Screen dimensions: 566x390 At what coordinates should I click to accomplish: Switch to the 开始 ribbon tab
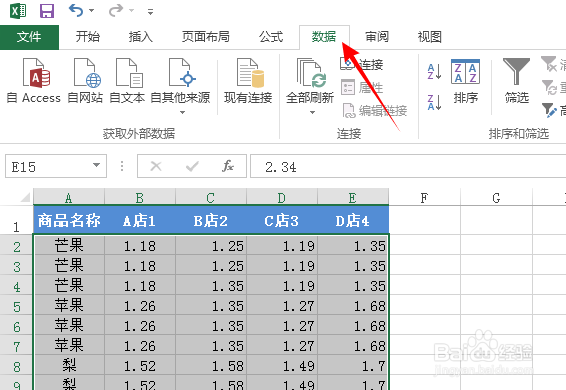pos(88,37)
